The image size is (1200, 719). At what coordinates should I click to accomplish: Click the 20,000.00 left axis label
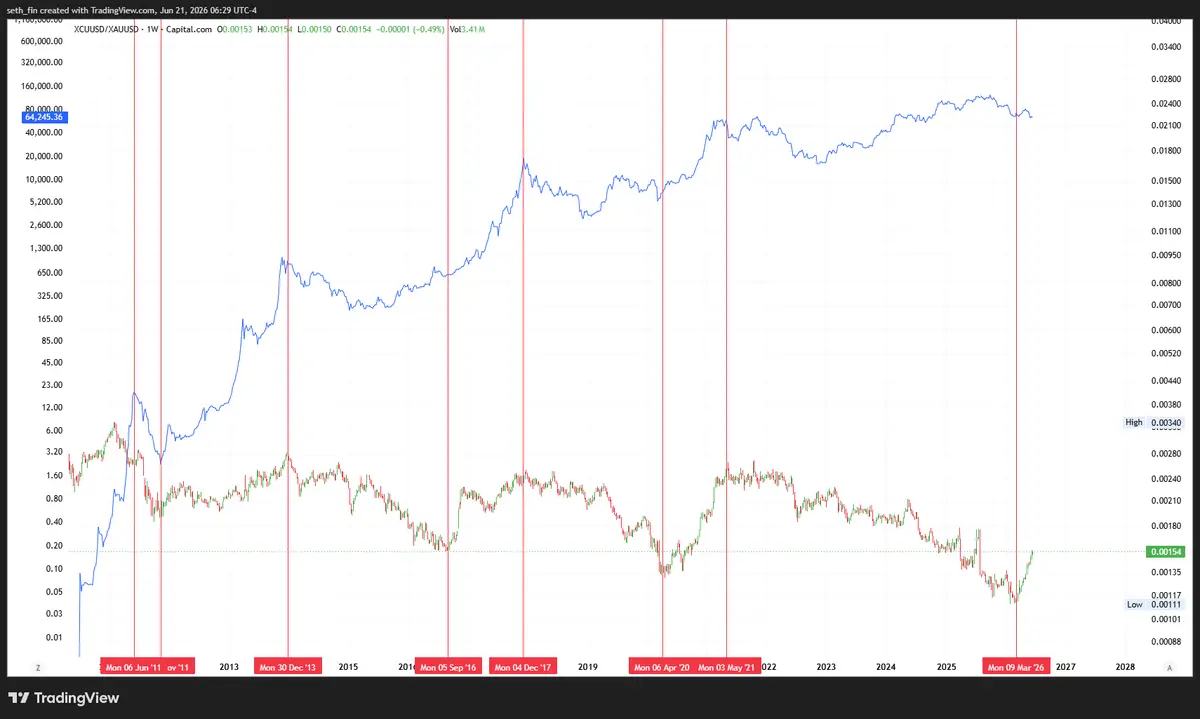(x=46, y=157)
